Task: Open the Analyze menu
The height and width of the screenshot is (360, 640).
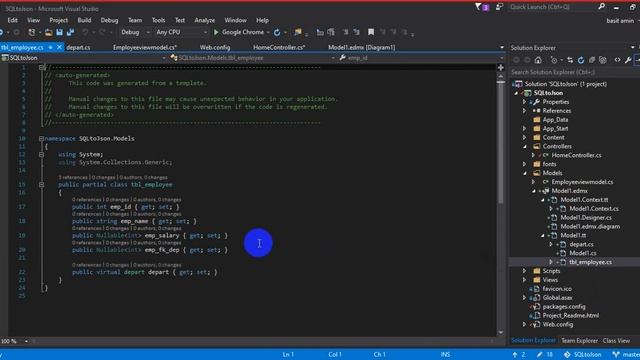Action: 204,20
